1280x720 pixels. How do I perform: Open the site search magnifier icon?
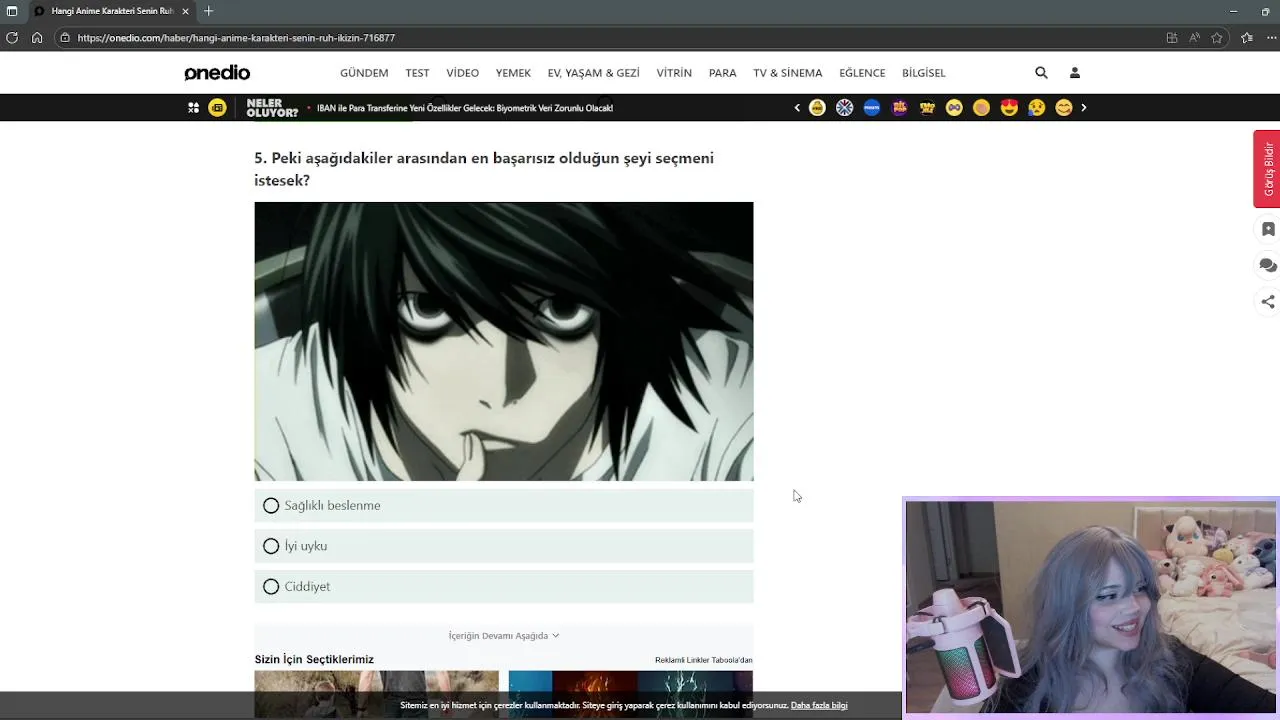point(1041,73)
